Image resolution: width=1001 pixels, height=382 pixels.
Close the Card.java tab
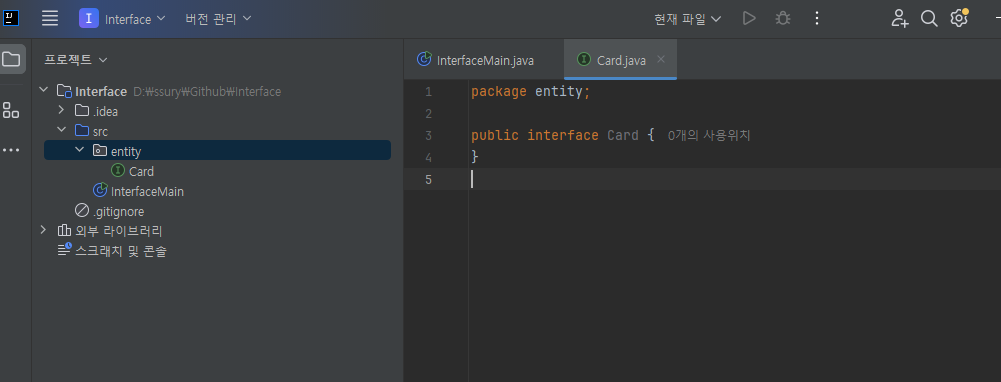661,59
